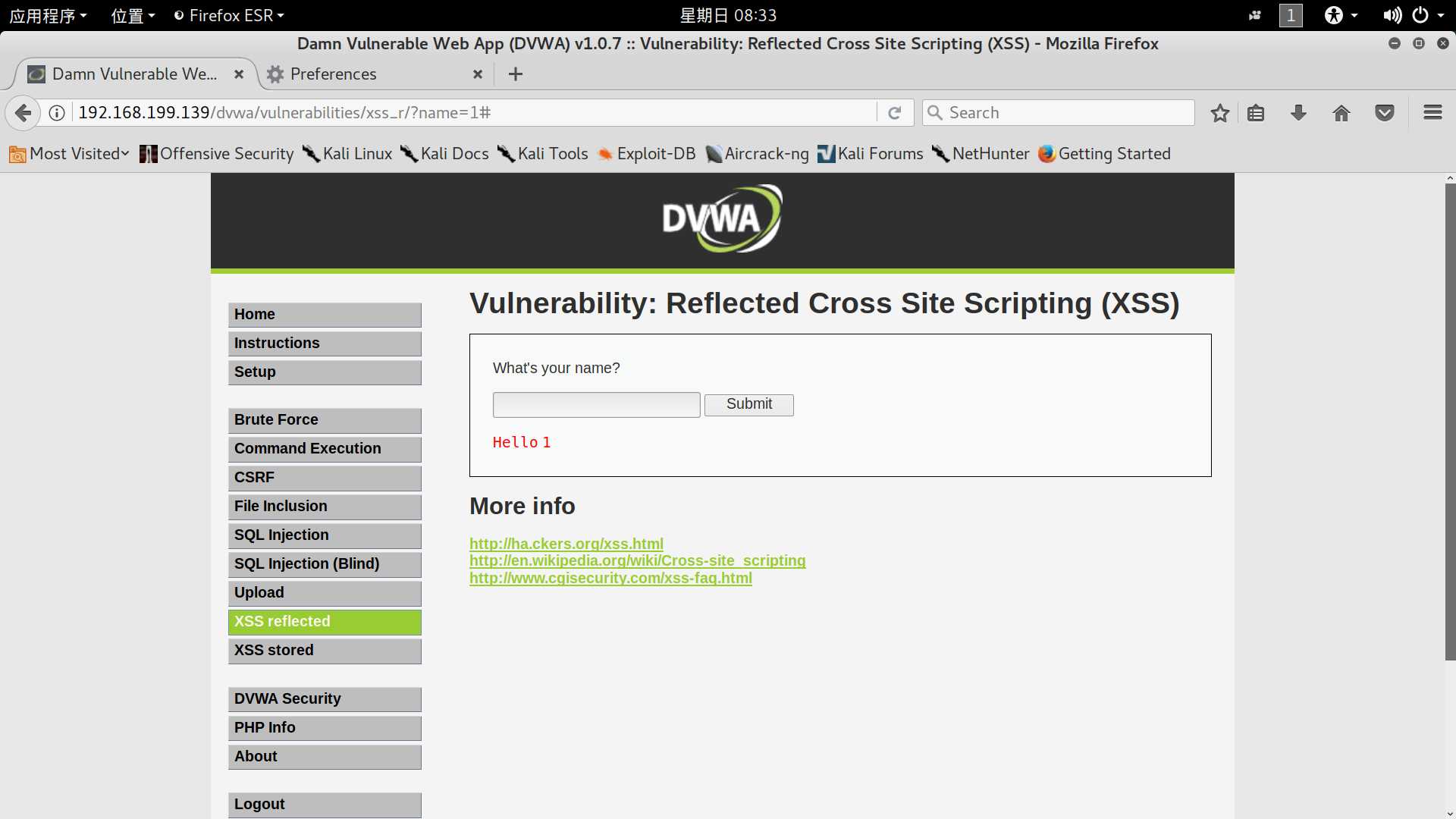This screenshot has height=819, width=1456.
Task: Open the cgisecurity xss-faq link
Action: 611,578
